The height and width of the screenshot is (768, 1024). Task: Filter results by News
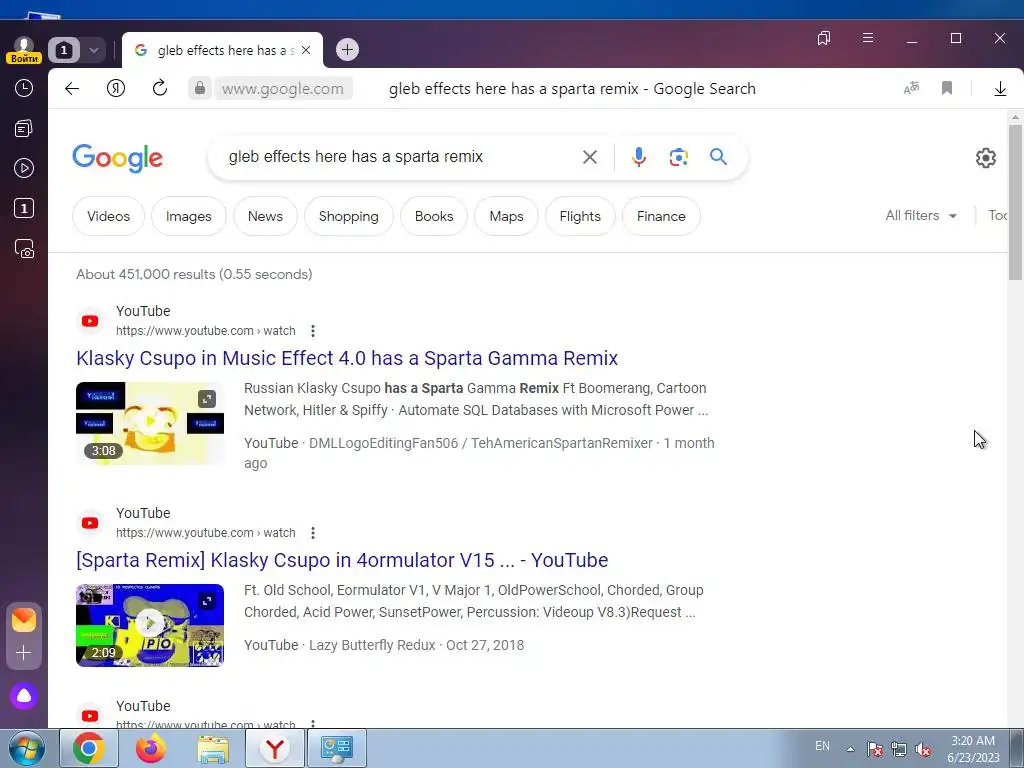[x=265, y=216]
